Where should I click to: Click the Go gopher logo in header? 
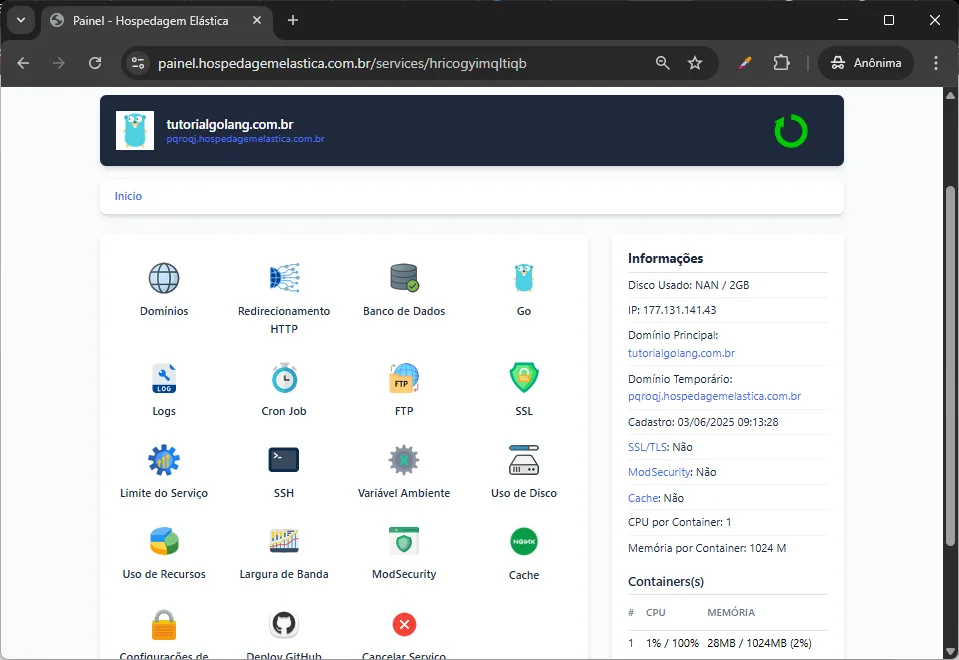pyautogui.click(x=135, y=130)
